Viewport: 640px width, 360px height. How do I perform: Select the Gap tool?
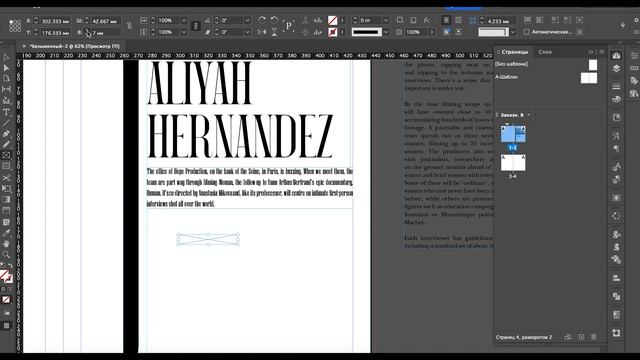(x=6, y=89)
